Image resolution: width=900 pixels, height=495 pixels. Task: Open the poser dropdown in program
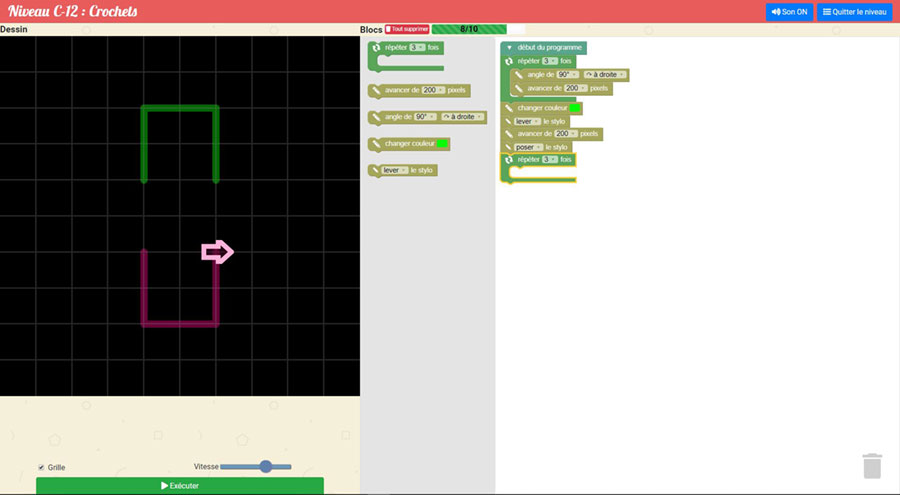coord(527,147)
